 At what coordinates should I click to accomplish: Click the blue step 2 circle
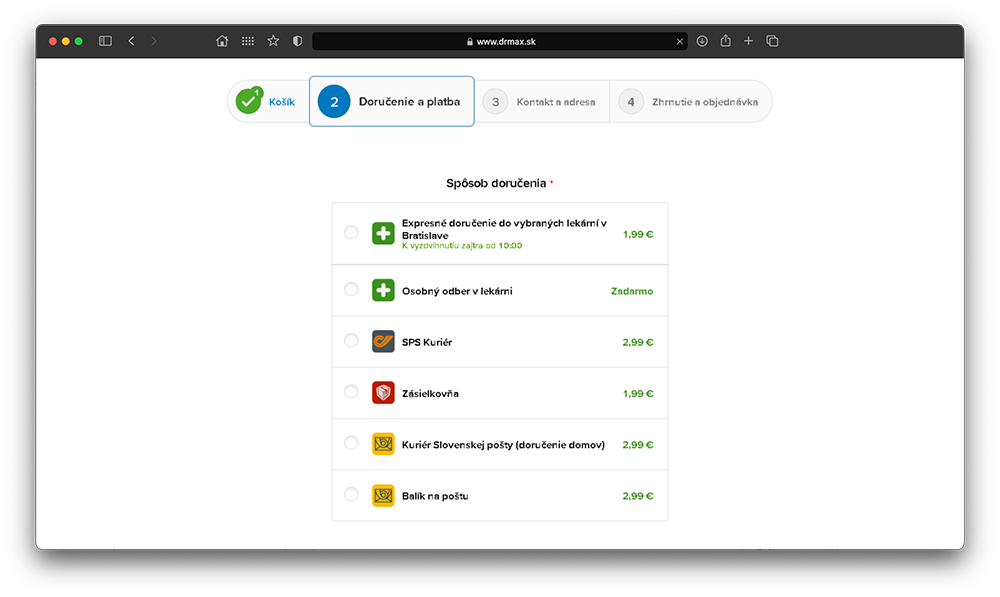point(334,101)
